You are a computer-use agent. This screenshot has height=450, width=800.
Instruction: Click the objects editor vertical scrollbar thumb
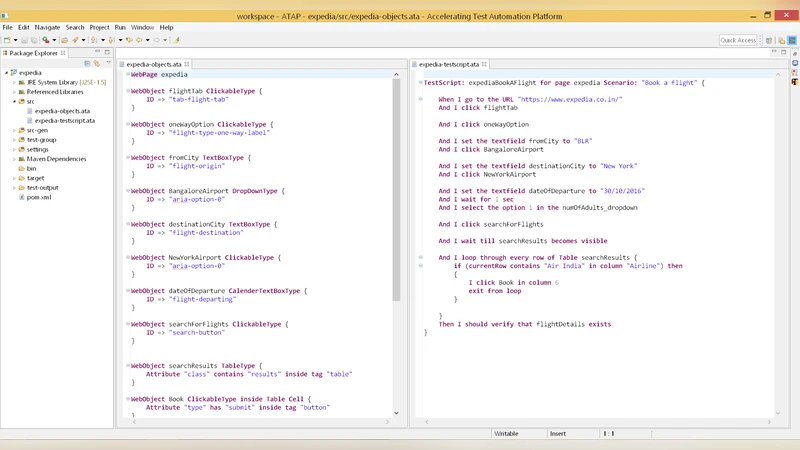tap(396, 190)
